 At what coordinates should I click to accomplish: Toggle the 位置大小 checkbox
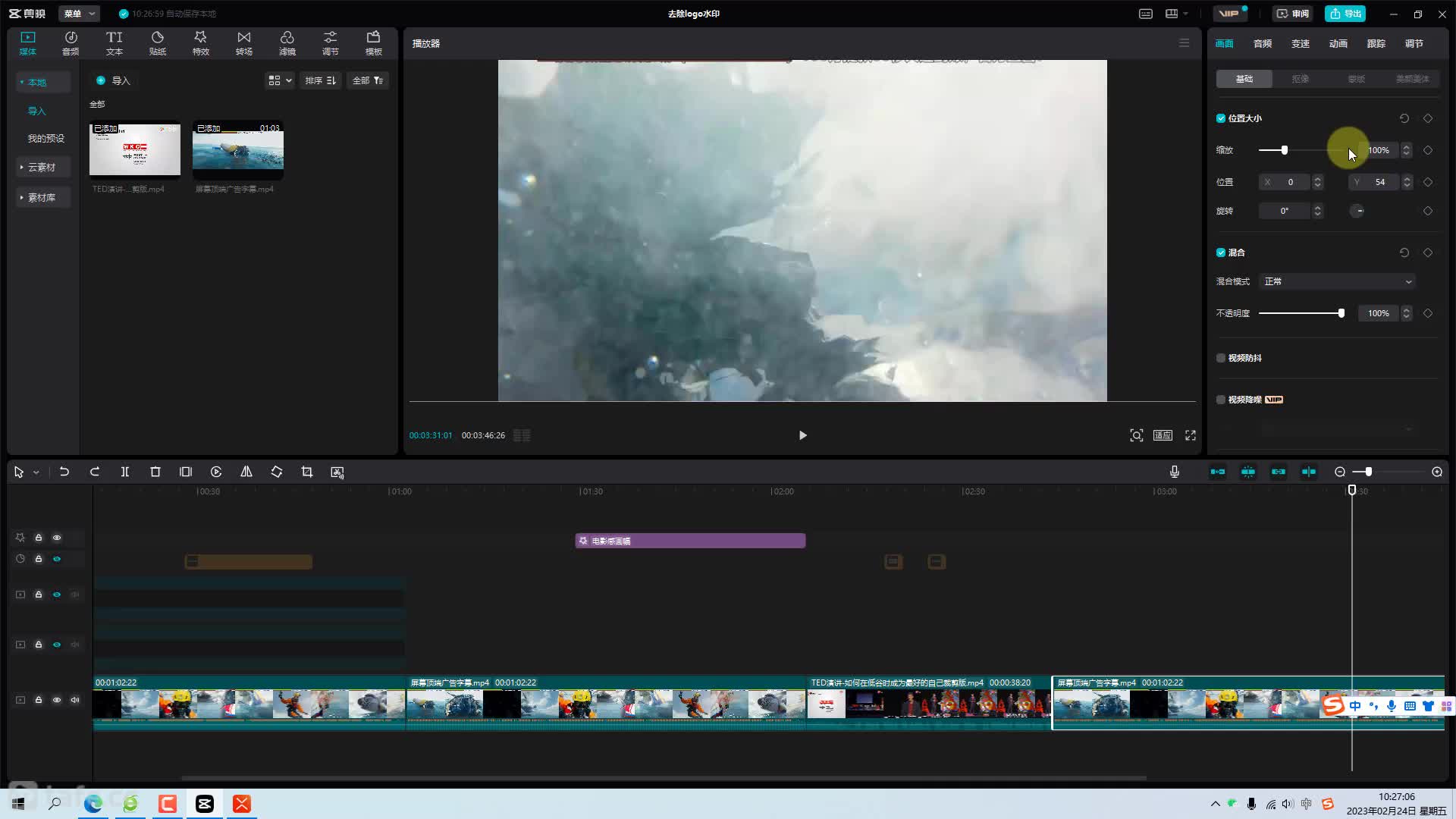click(1221, 118)
